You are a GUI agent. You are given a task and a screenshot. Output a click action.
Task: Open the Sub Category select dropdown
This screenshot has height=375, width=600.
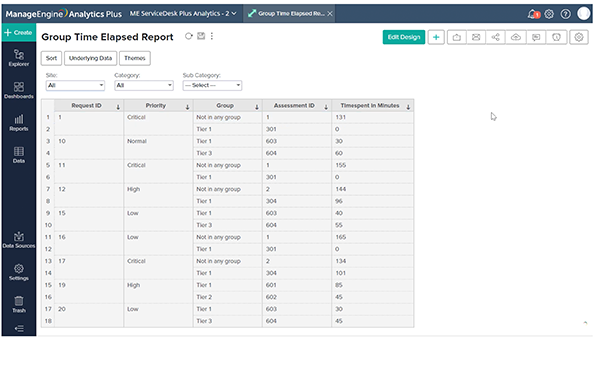click(212, 85)
